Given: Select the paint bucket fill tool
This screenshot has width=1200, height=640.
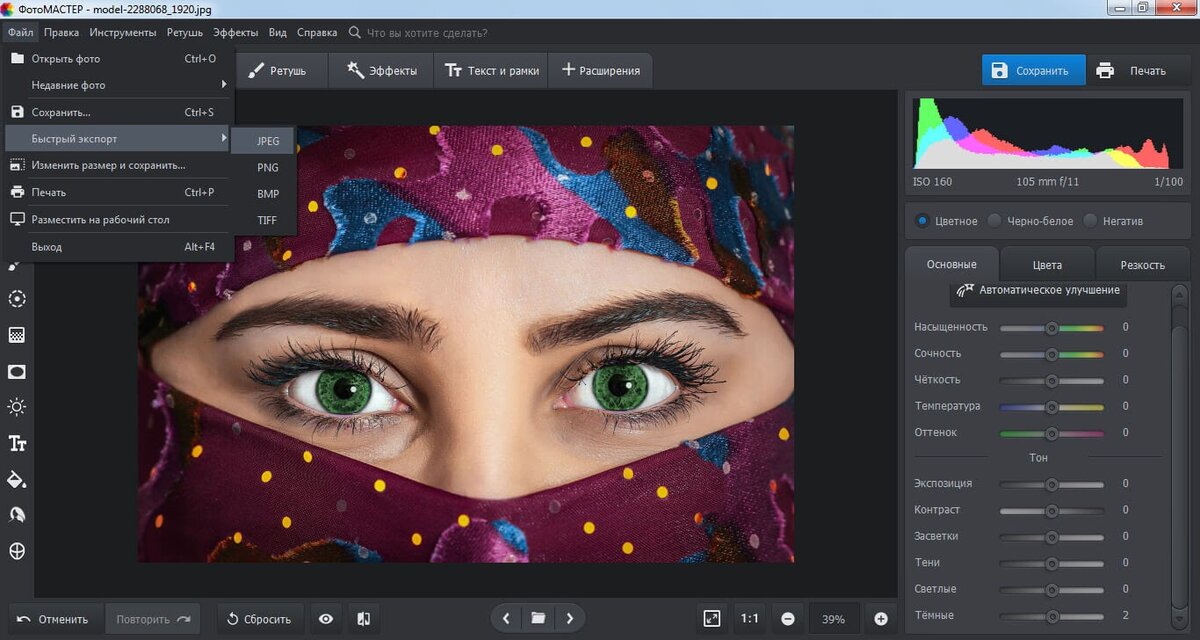Looking at the screenshot, I should click(x=17, y=479).
